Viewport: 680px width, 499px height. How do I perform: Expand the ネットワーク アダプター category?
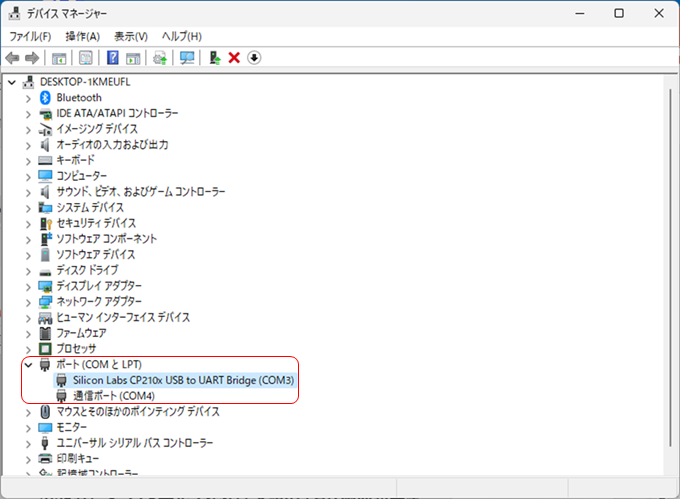(x=28, y=301)
